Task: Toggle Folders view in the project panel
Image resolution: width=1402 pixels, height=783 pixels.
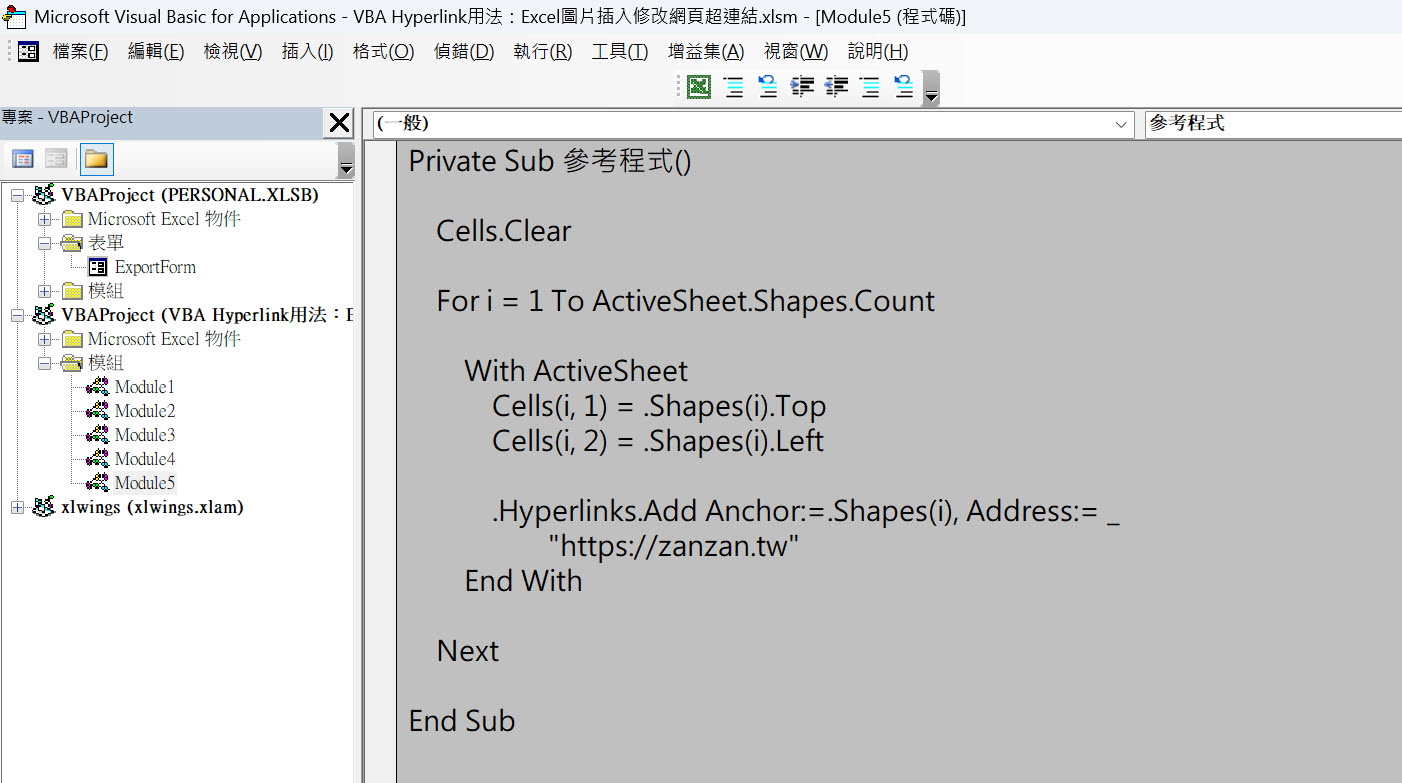Action: tap(97, 159)
